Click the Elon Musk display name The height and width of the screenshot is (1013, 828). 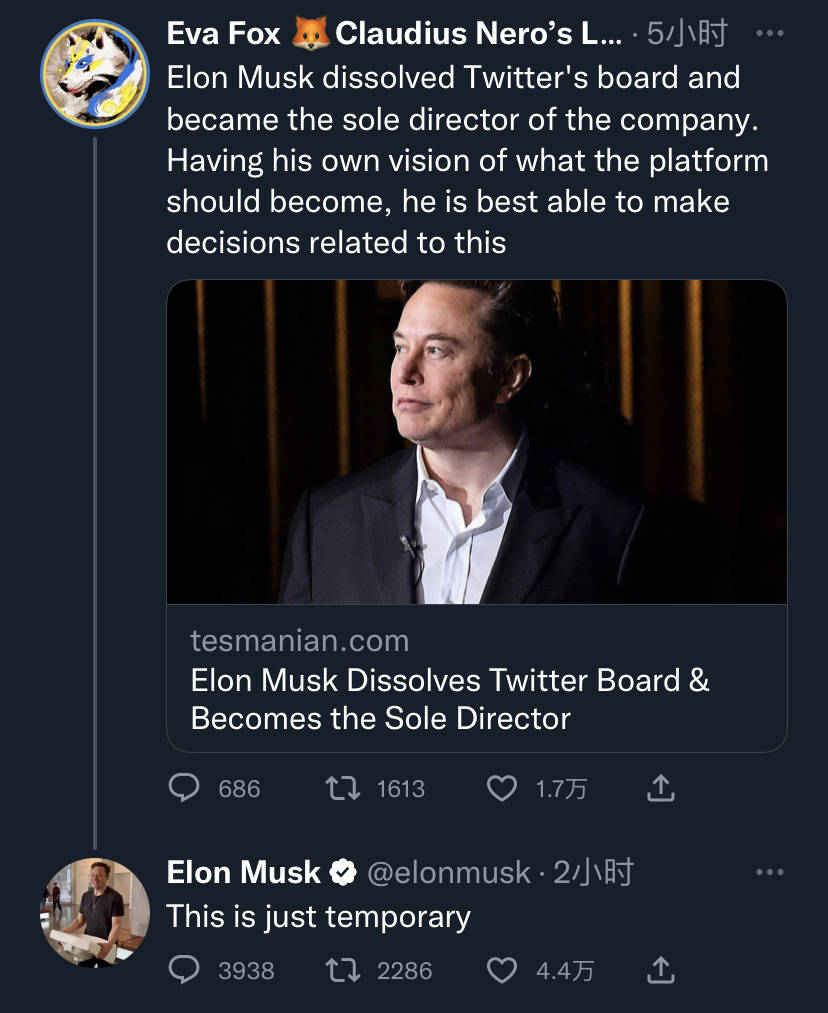pyautogui.click(x=243, y=873)
